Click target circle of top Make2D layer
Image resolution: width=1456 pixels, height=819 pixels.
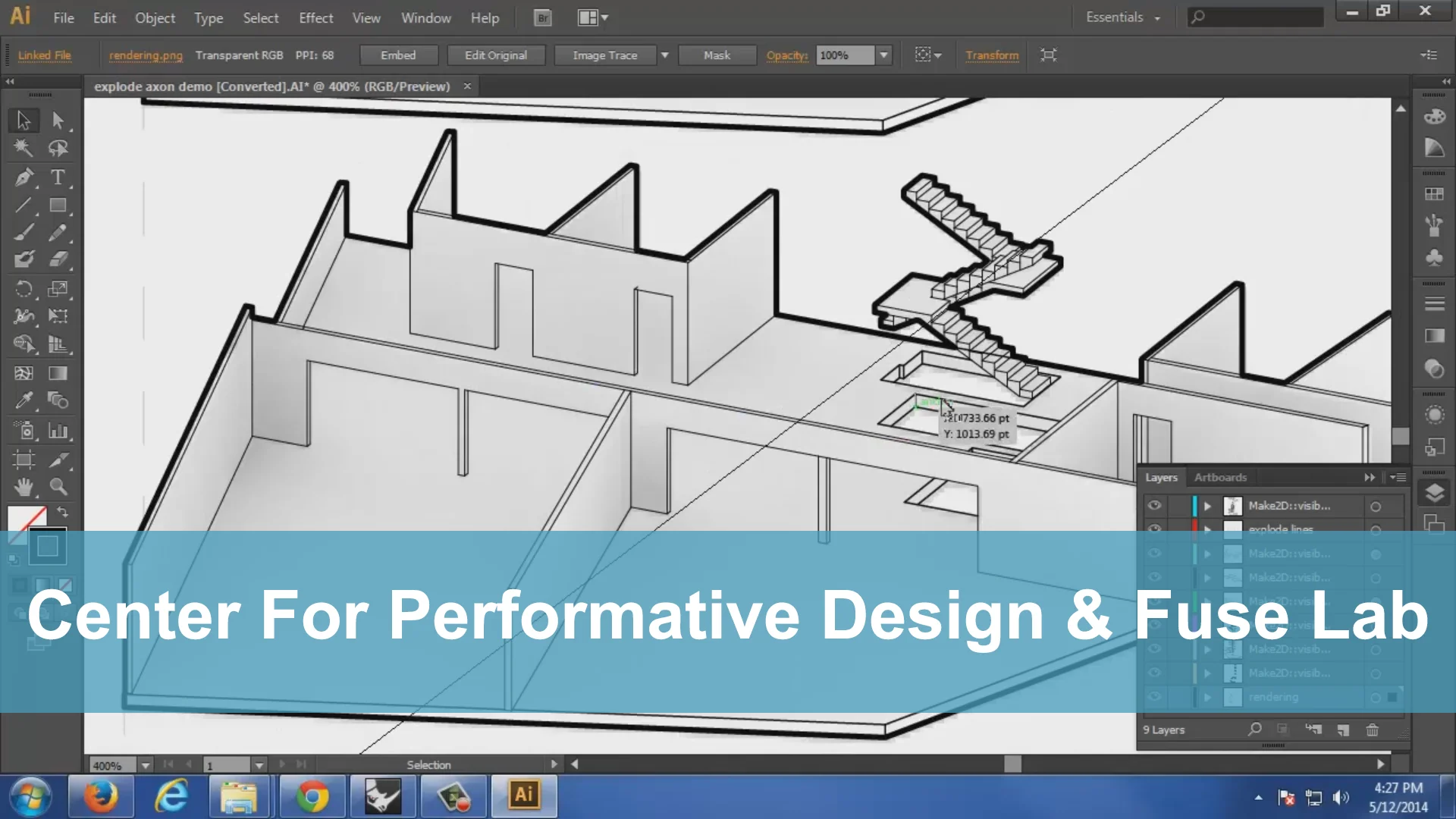click(1375, 507)
